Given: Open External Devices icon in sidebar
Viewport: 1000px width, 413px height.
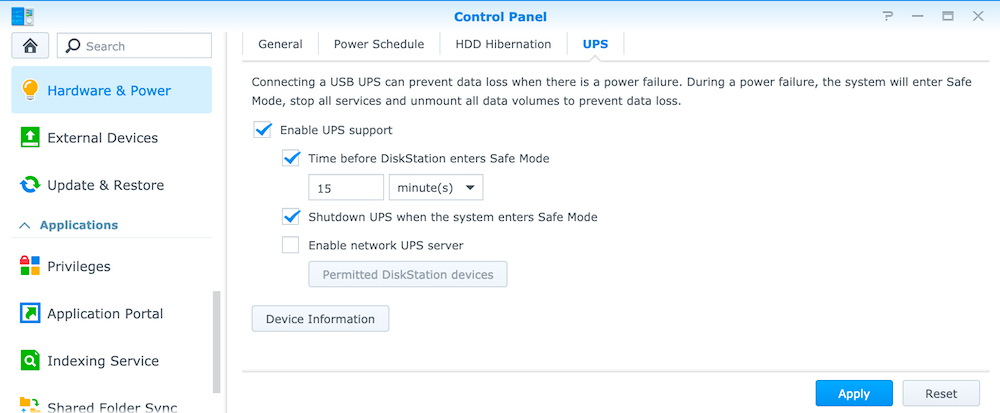Looking at the screenshot, I should click(30, 138).
